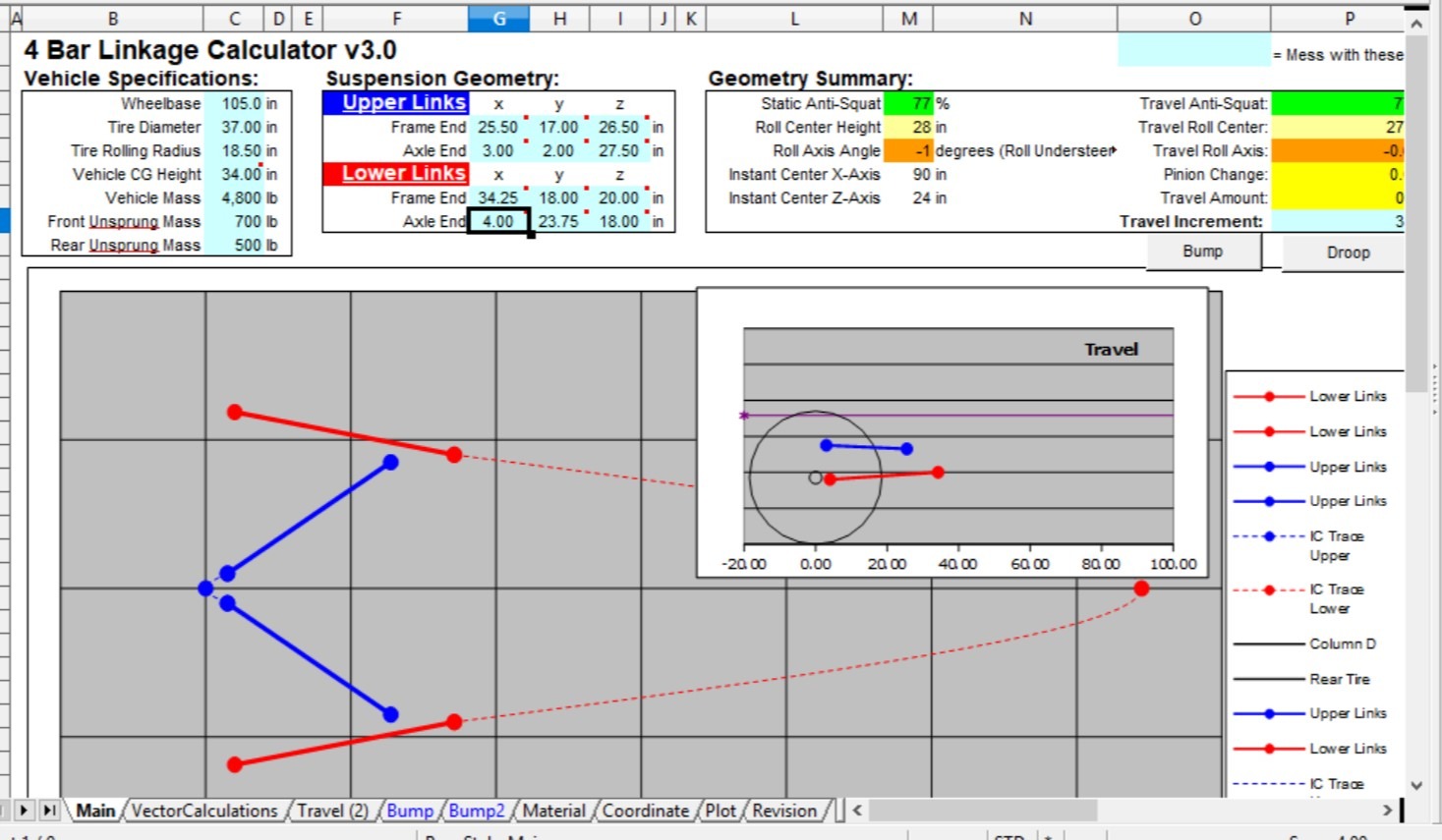
Task: Select column G header
Action: [x=498, y=19]
